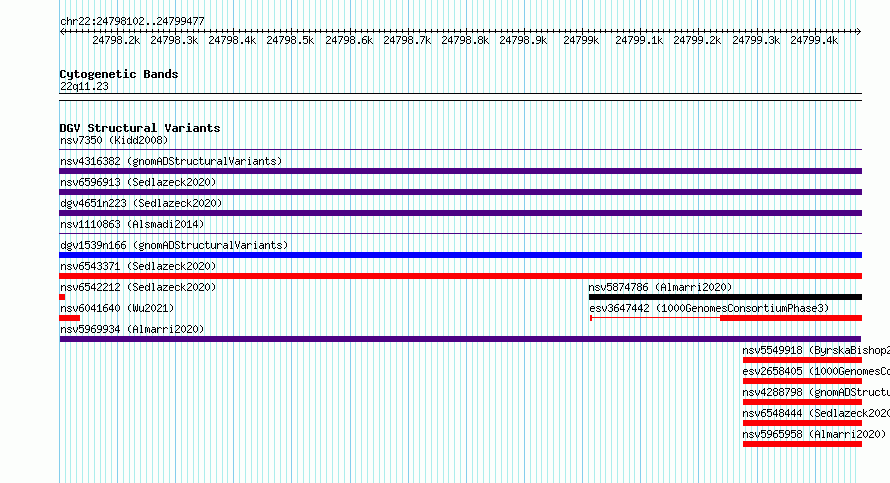Open nsv5874786 (Almarri2020) label
Viewport: 890px width, 483px height.
tap(660, 287)
